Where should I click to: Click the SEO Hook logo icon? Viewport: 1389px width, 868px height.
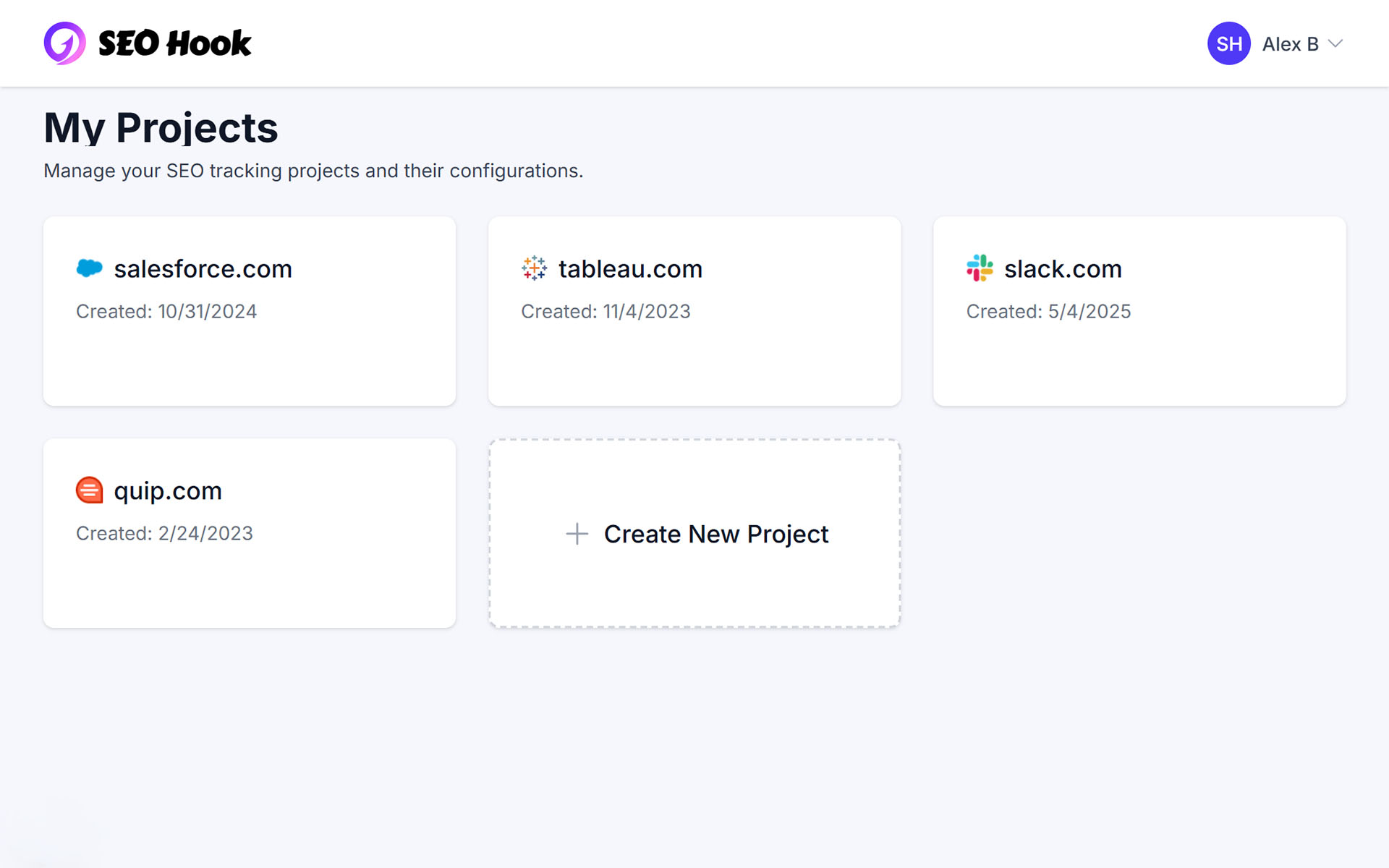64,43
